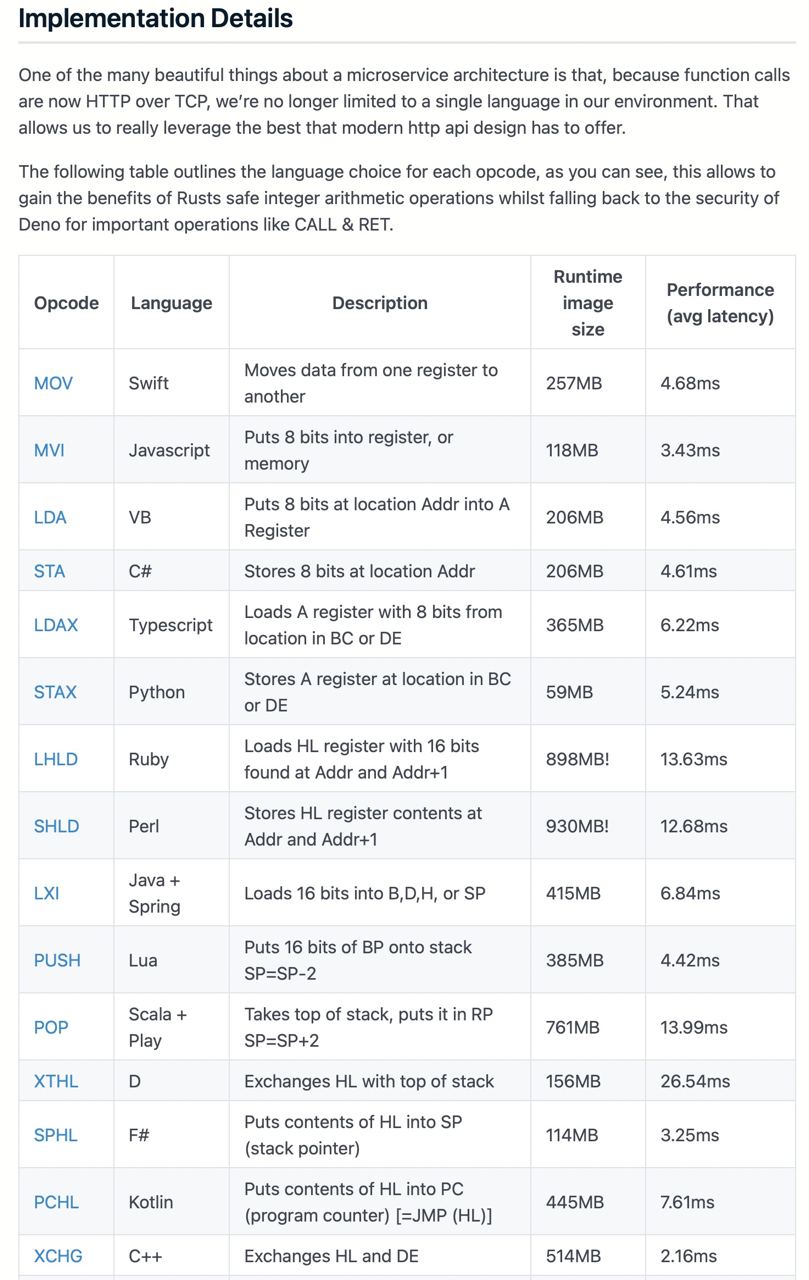
Task: Click the PUSH opcode link
Action: coord(57,960)
